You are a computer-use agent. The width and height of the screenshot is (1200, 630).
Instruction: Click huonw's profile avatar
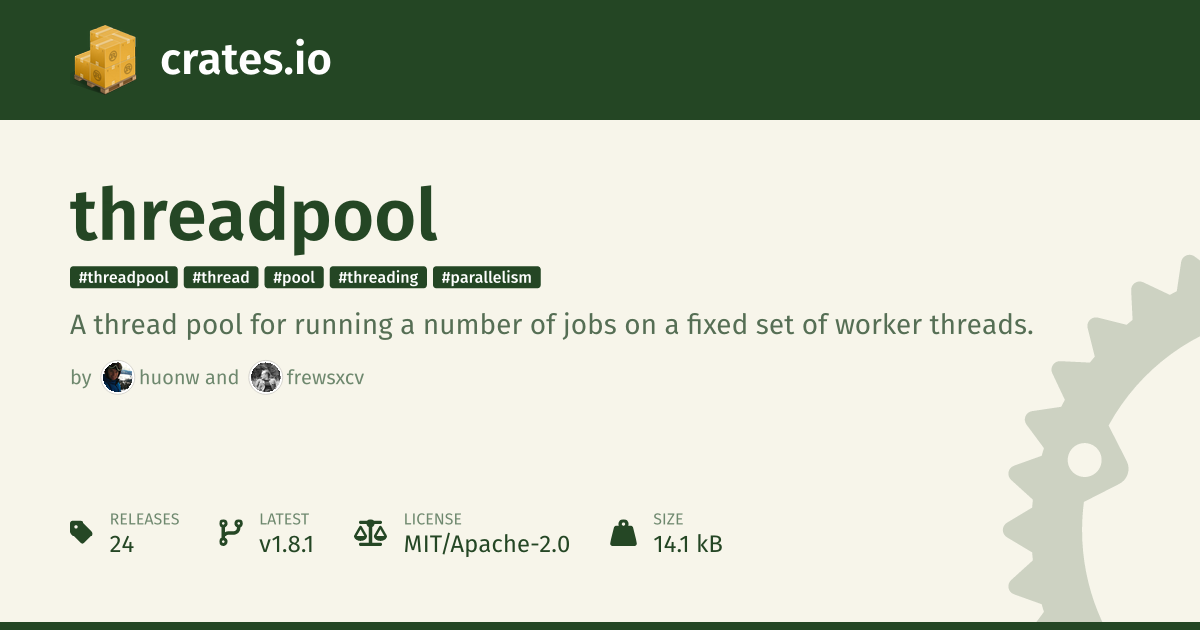point(118,377)
